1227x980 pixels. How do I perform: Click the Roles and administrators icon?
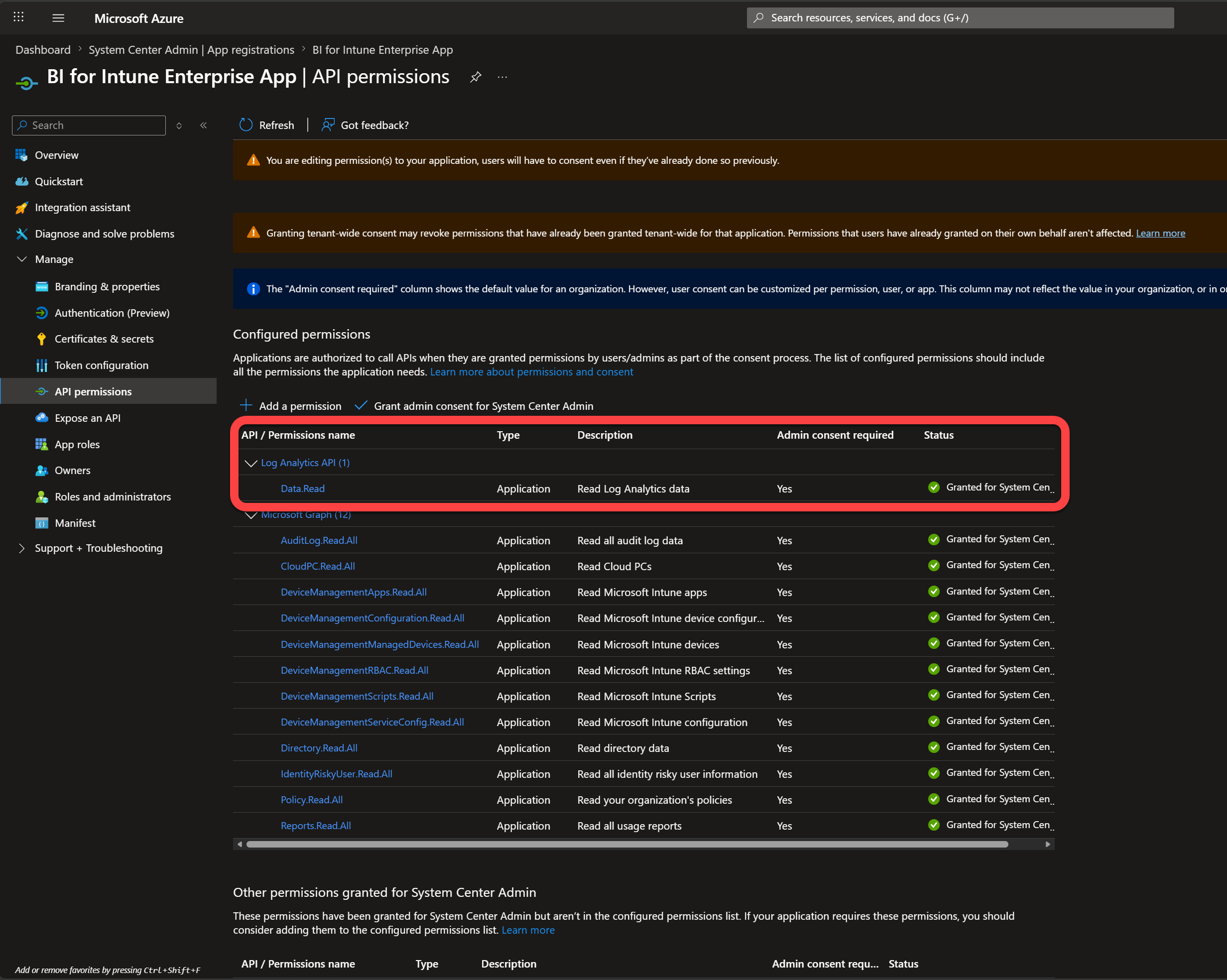pos(41,497)
